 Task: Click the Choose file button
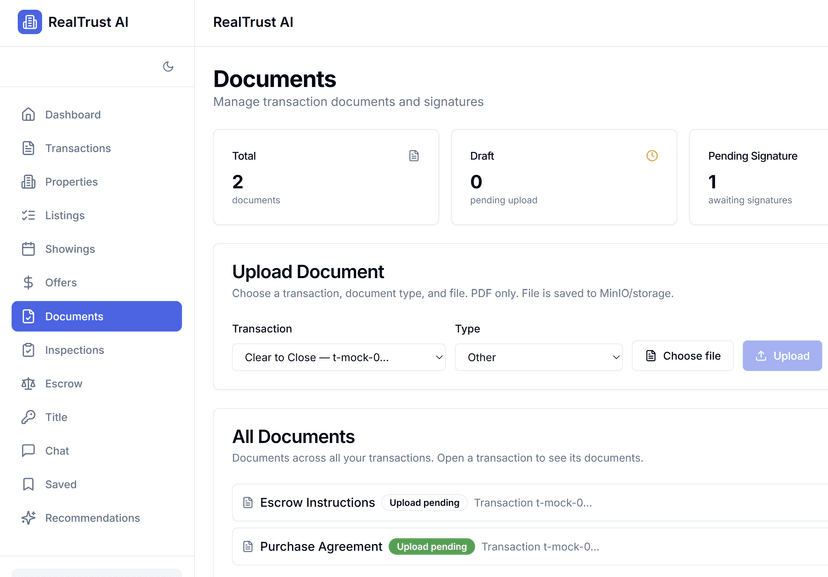pyautogui.click(x=683, y=355)
